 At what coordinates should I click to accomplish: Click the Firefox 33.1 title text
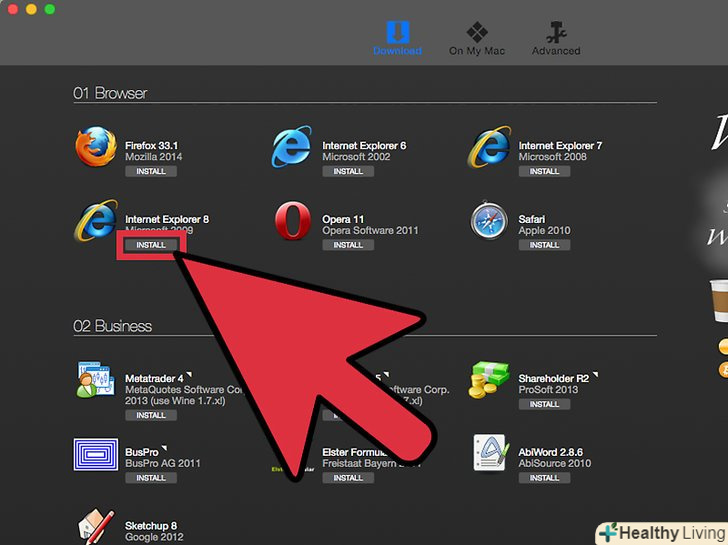tap(151, 146)
